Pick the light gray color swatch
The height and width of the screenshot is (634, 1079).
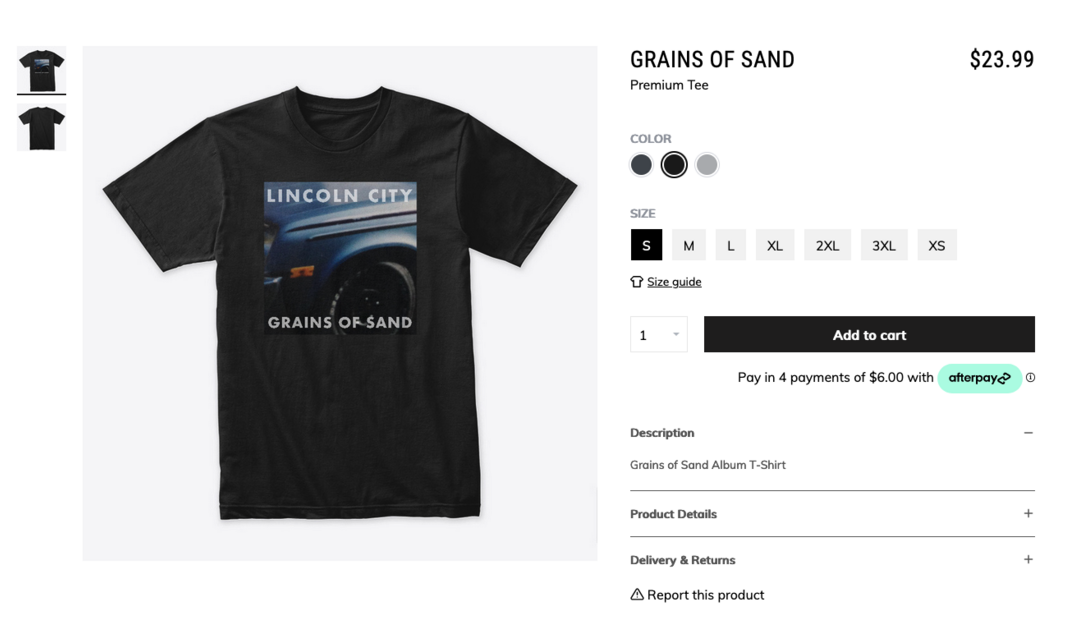tap(707, 165)
